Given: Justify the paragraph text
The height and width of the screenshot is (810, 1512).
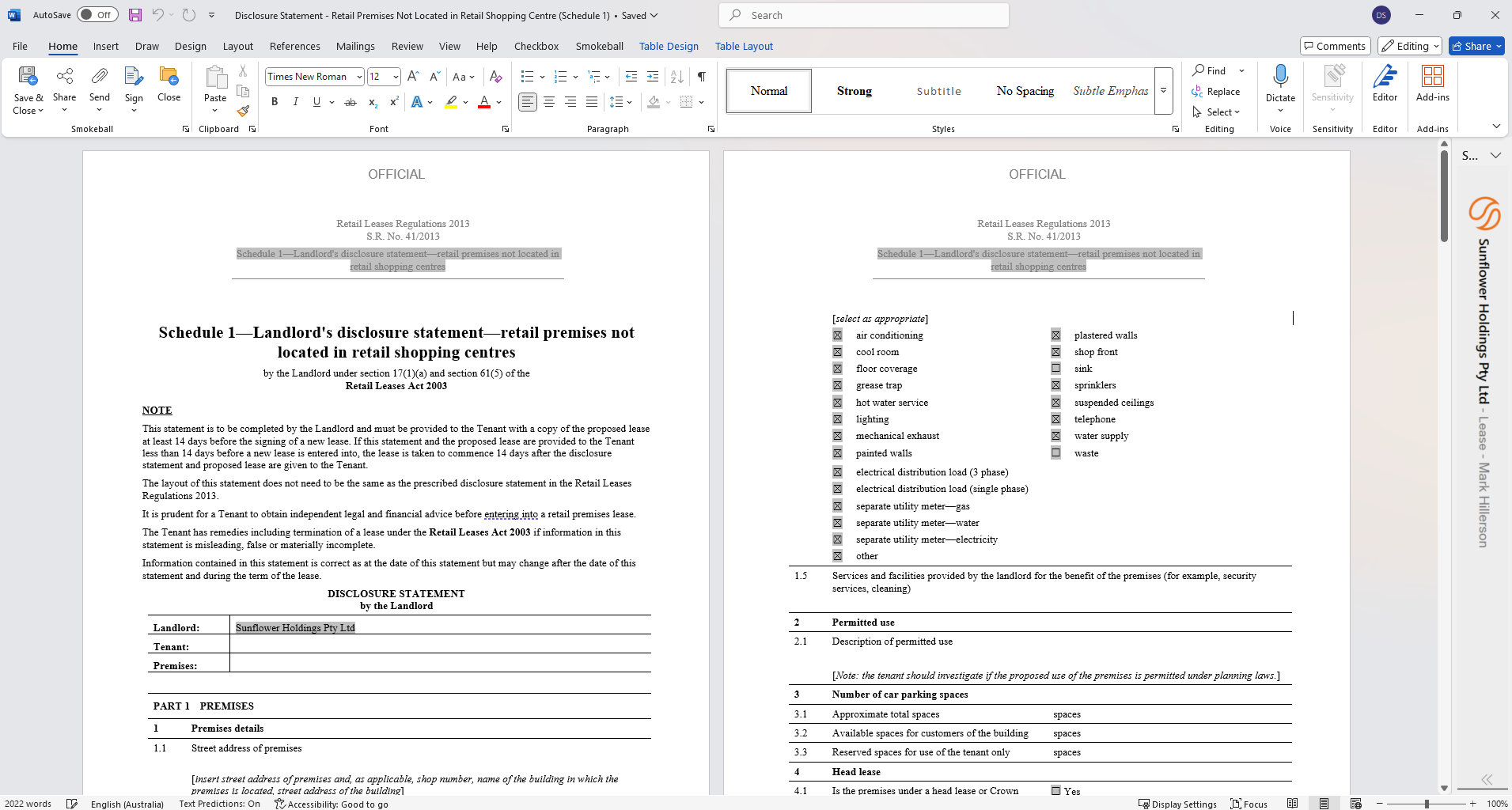Looking at the screenshot, I should tap(592, 102).
